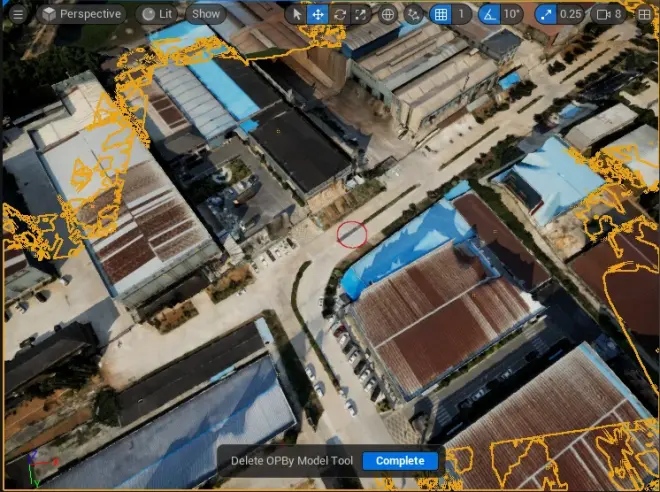Image resolution: width=660 pixels, height=492 pixels.
Task: Click the Complete button
Action: tap(400, 461)
